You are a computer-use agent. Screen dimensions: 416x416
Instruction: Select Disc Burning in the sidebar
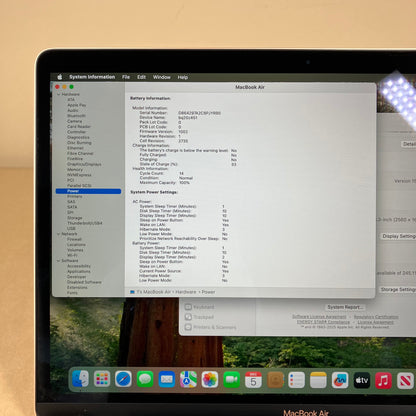tap(79, 143)
